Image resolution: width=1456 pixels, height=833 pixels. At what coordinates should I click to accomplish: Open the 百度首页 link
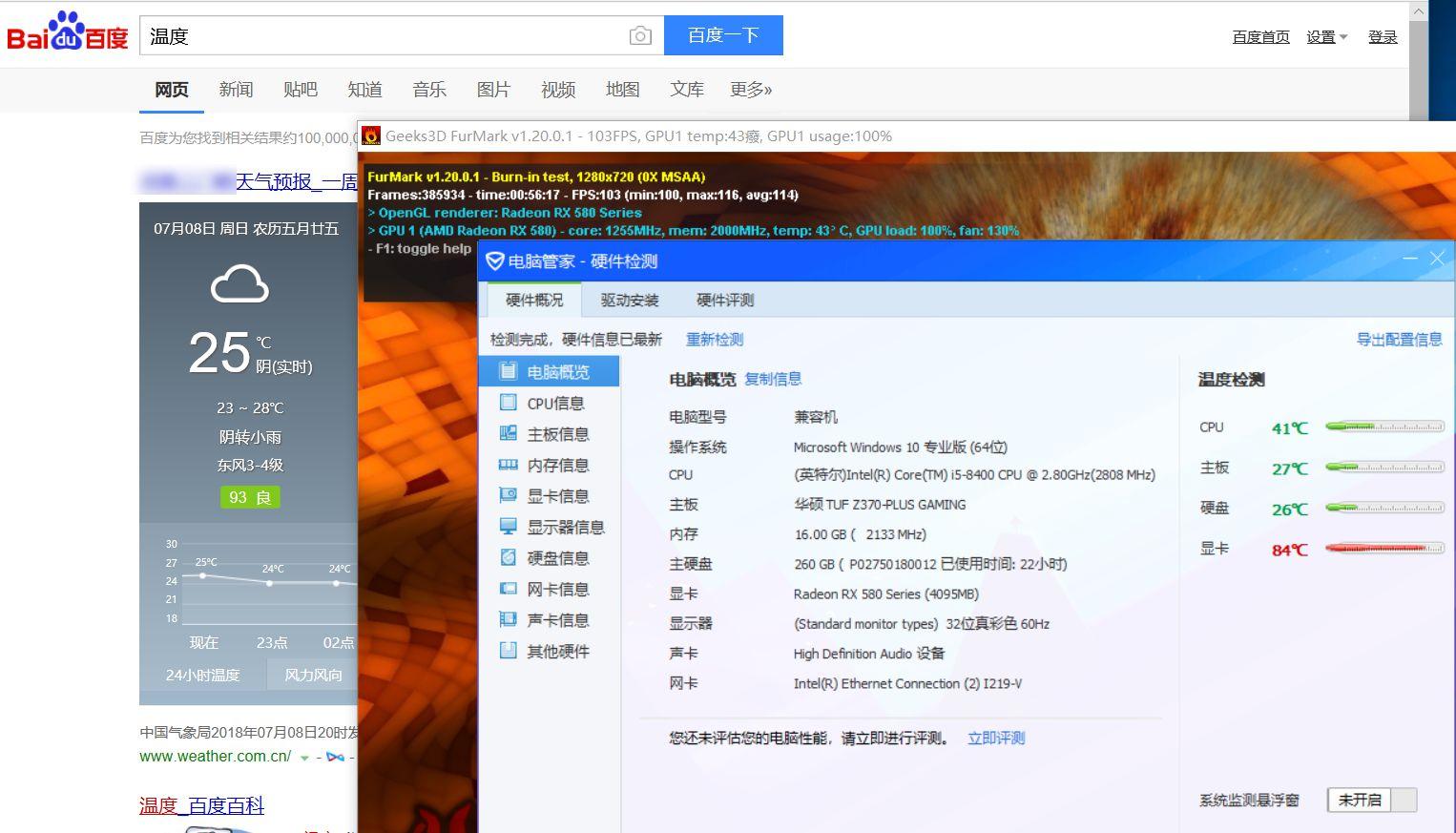1260,37
